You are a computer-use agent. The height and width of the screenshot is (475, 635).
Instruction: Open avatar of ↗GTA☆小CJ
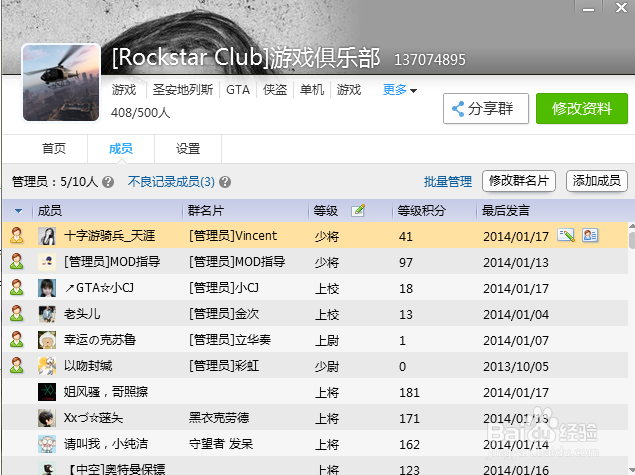click(47, 288)
